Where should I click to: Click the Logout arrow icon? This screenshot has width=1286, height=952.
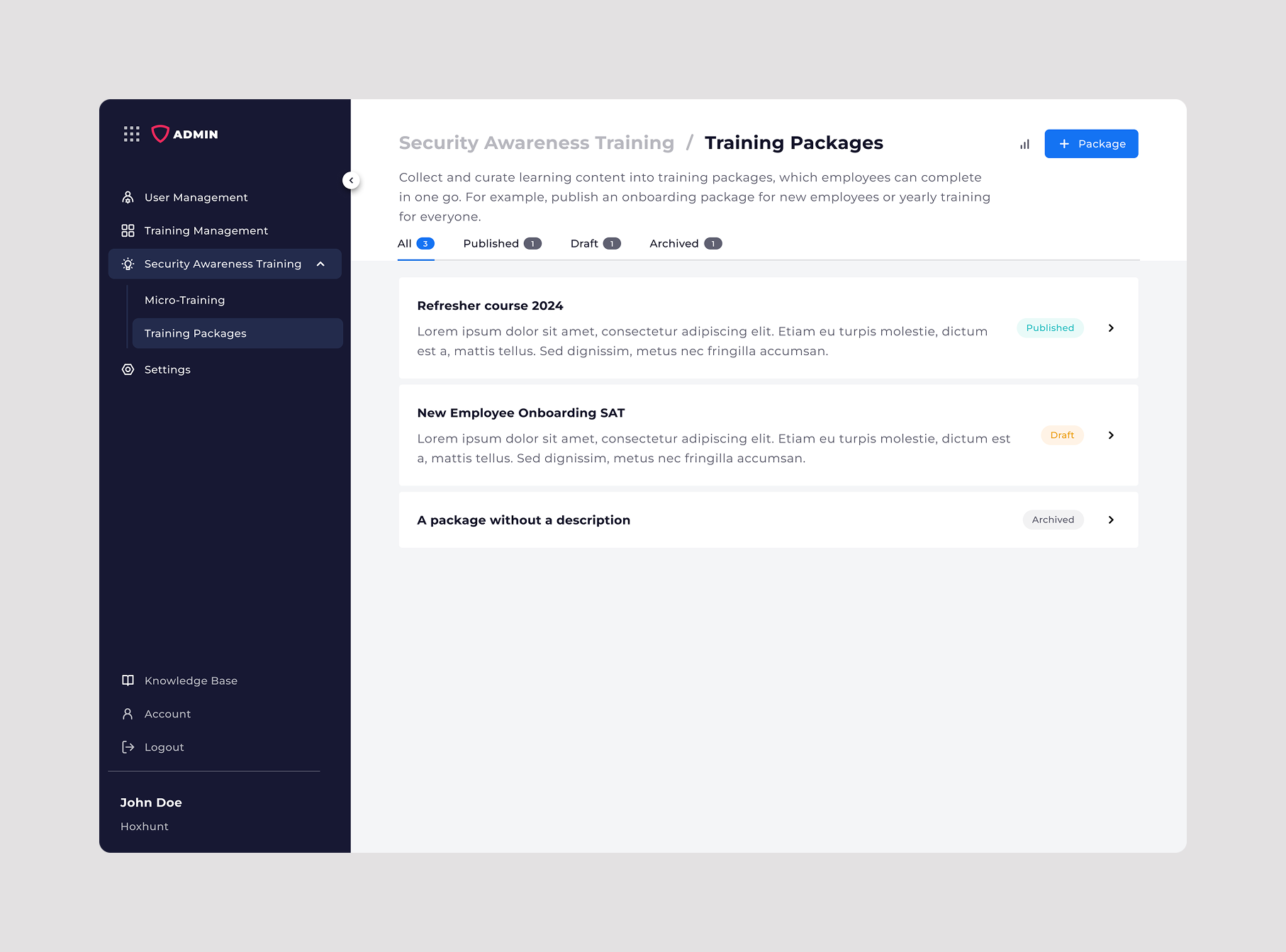click(x=128, y=747)
